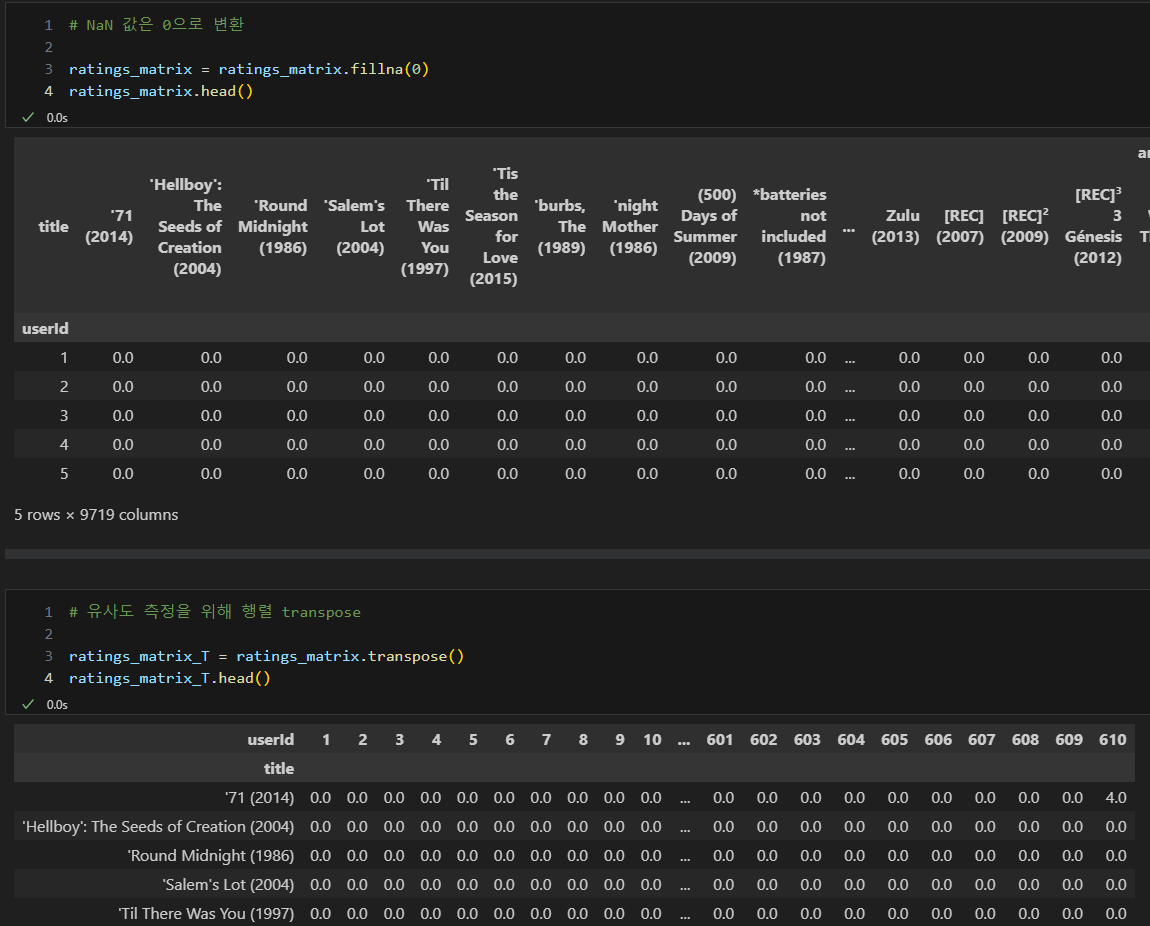The height and width of the screenshot is (926, 1150).
Task: Place cursor on ratings_matrix.transpose() code line
Action: (266, 656)
